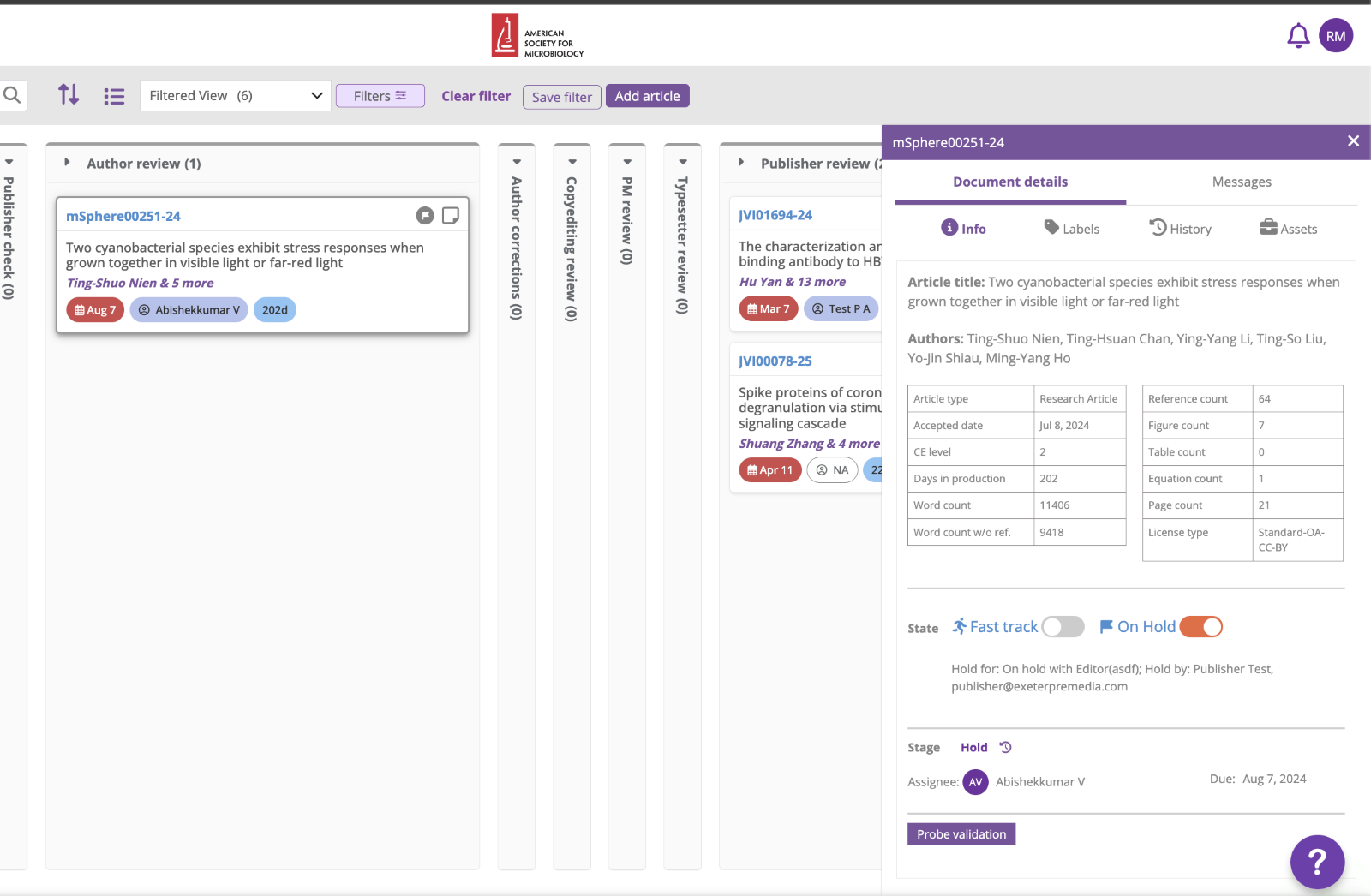
Task: Click the notification bell icon
Action: point(1298,36)
